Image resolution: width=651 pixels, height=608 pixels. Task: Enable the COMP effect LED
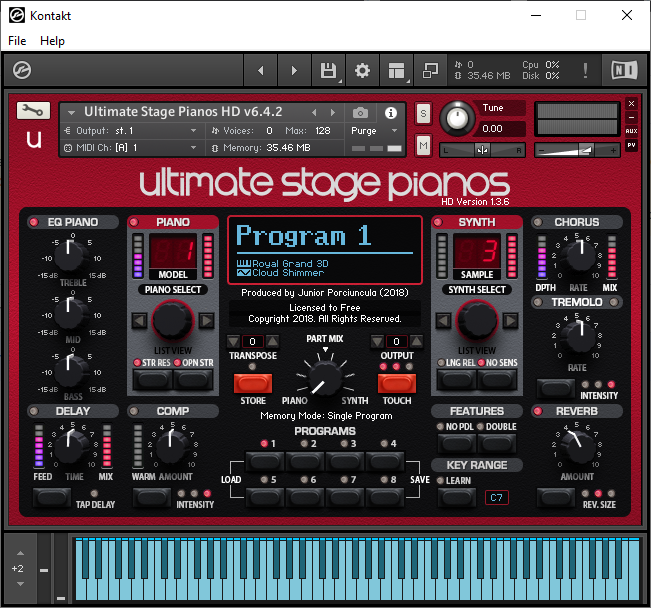[x=134, y=411]
